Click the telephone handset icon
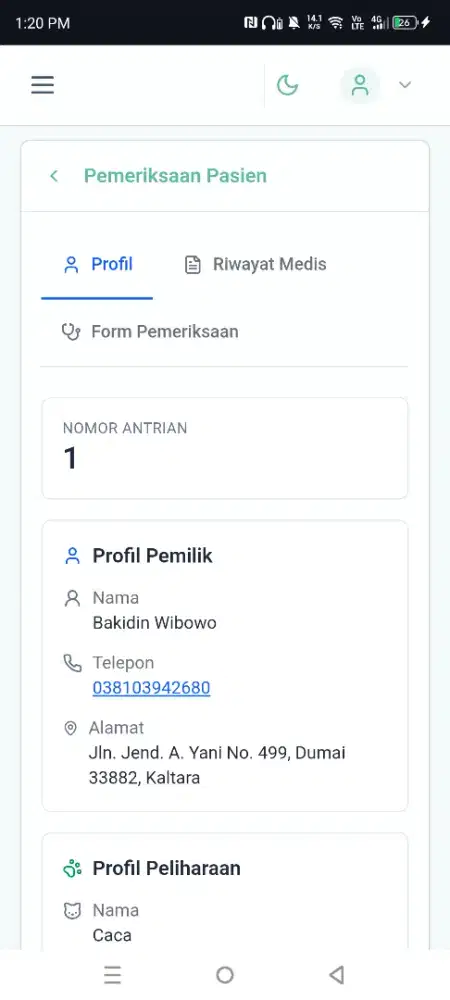 coord(73,663)
